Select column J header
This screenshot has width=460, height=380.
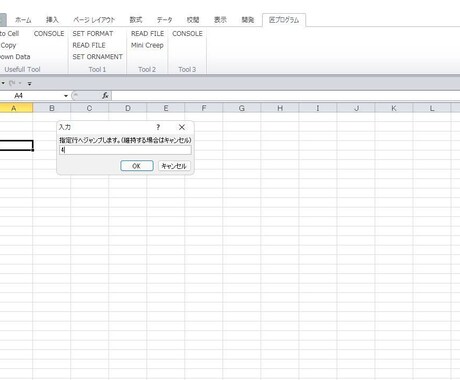pyautogui.click(x=356, y=108)
